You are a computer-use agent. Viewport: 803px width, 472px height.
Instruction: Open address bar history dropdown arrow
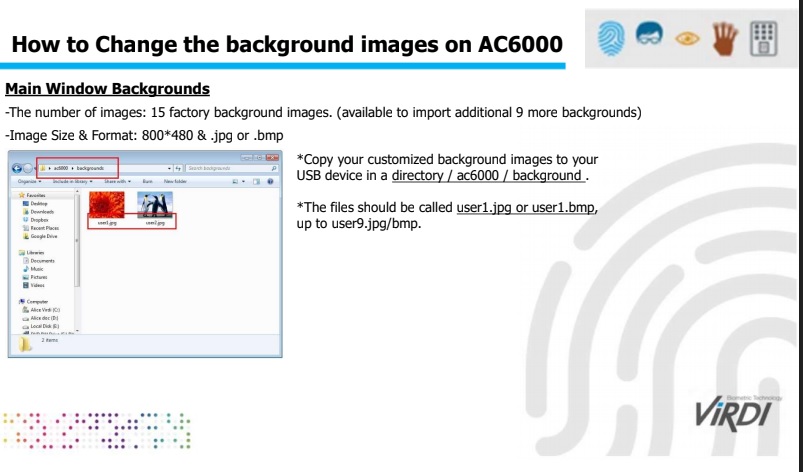169,168
